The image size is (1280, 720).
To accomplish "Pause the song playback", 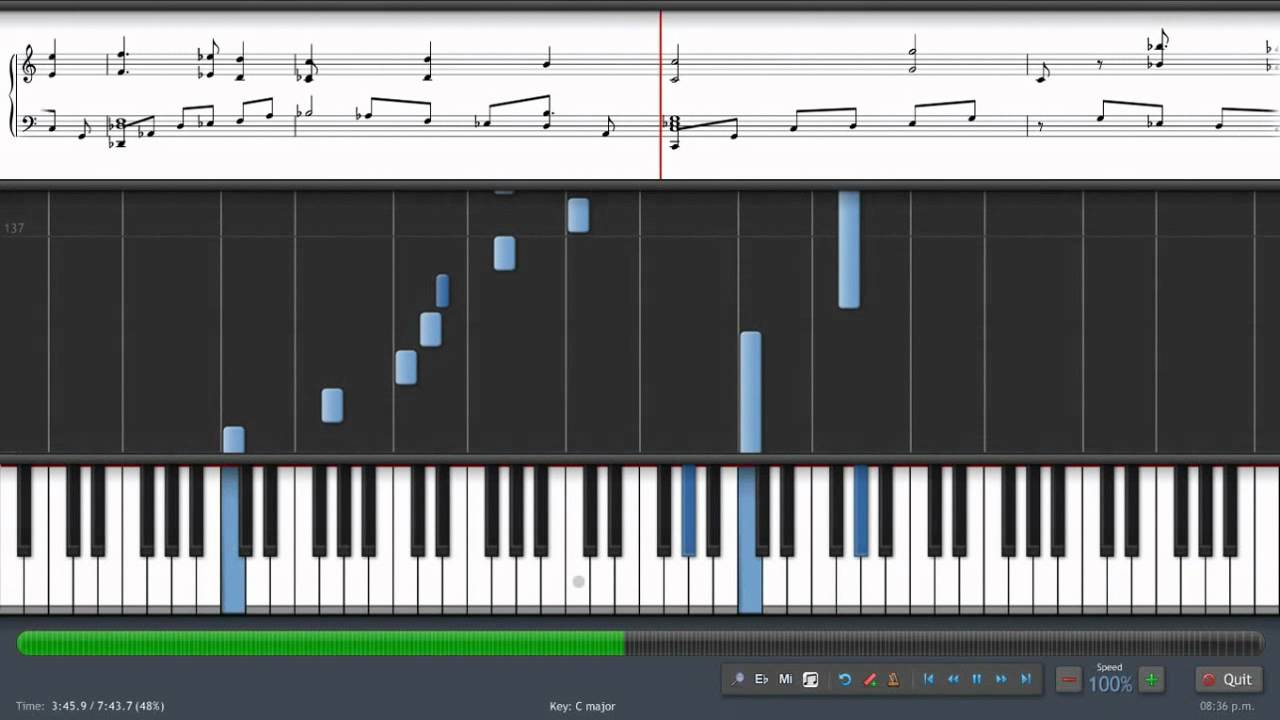I will click(977, 679).
